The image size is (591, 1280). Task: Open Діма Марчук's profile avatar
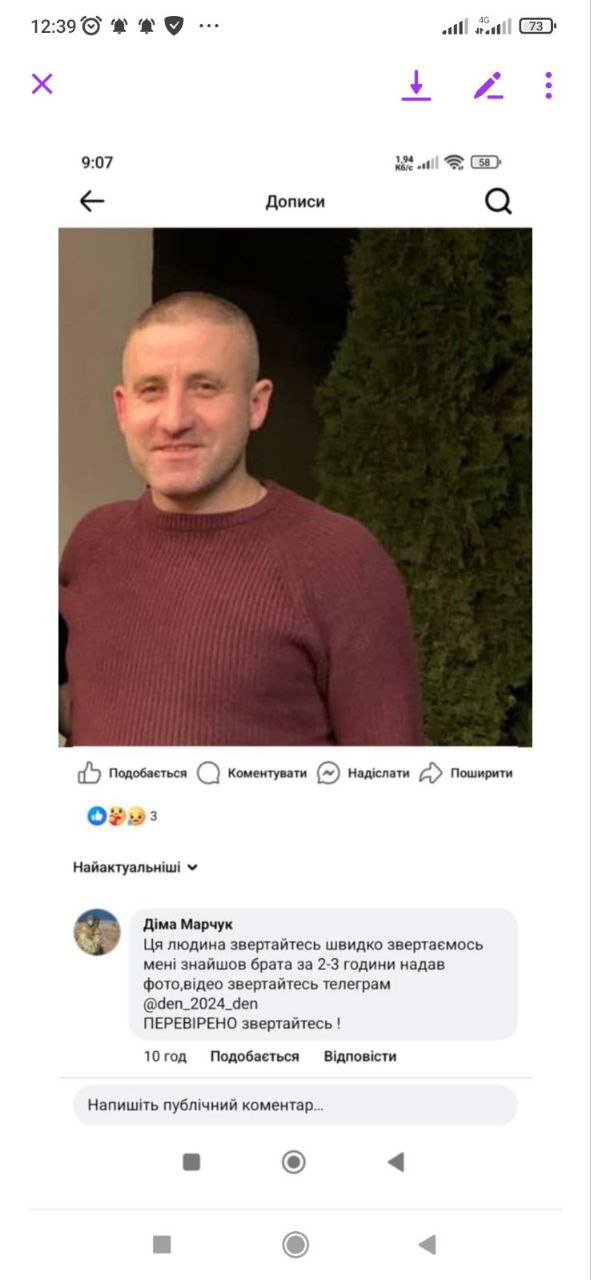(97, 932)
